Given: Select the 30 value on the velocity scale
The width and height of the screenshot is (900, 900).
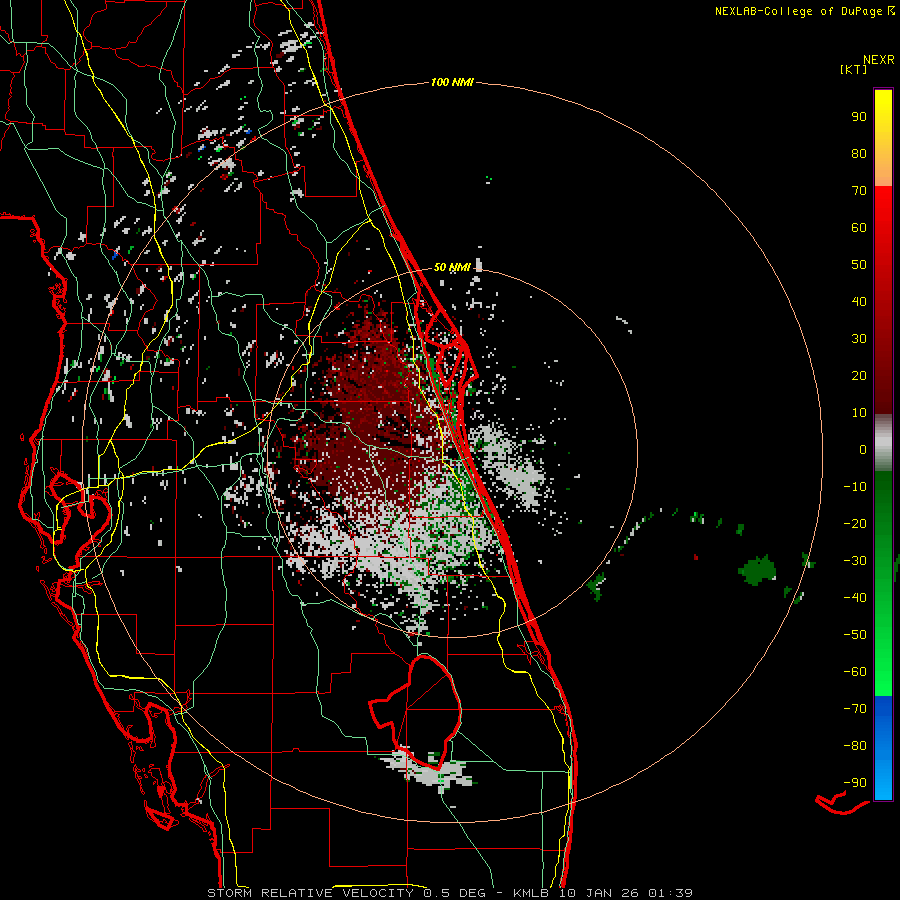Looking at the screenshot, I should [x=859, y=339].
